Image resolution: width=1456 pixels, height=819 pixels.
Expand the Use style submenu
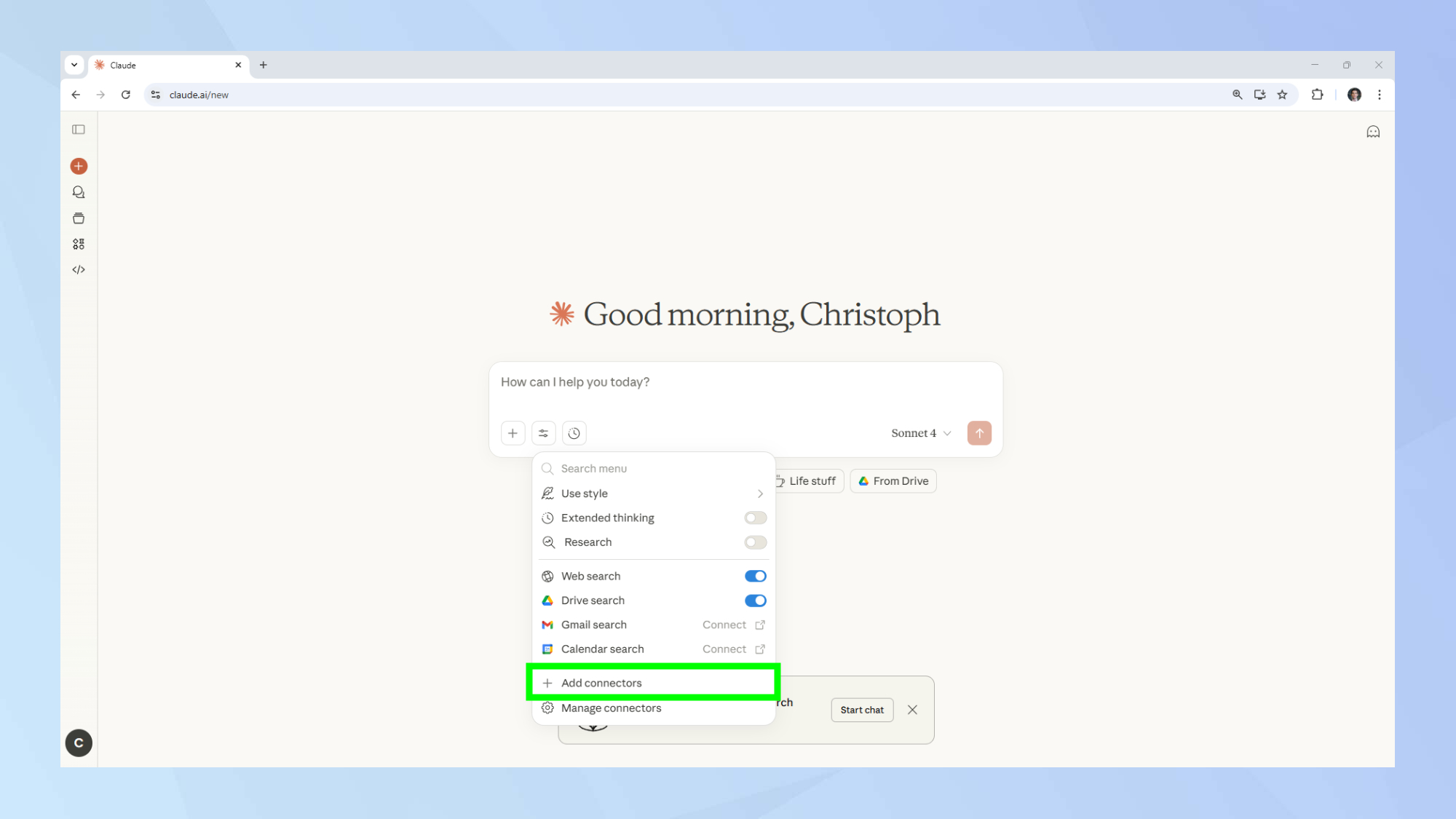[653, 494]
